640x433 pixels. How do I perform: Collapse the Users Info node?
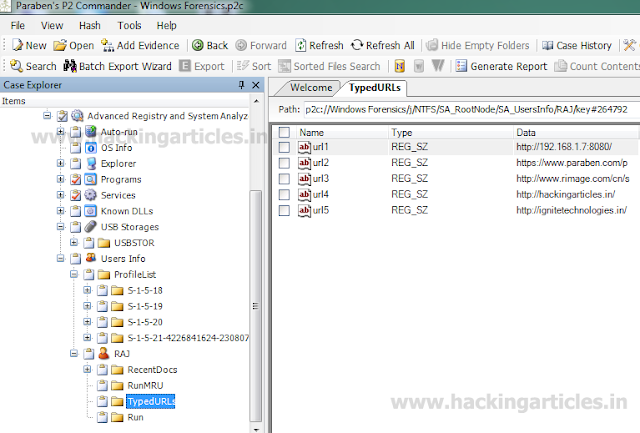click(x=60, y=258)
